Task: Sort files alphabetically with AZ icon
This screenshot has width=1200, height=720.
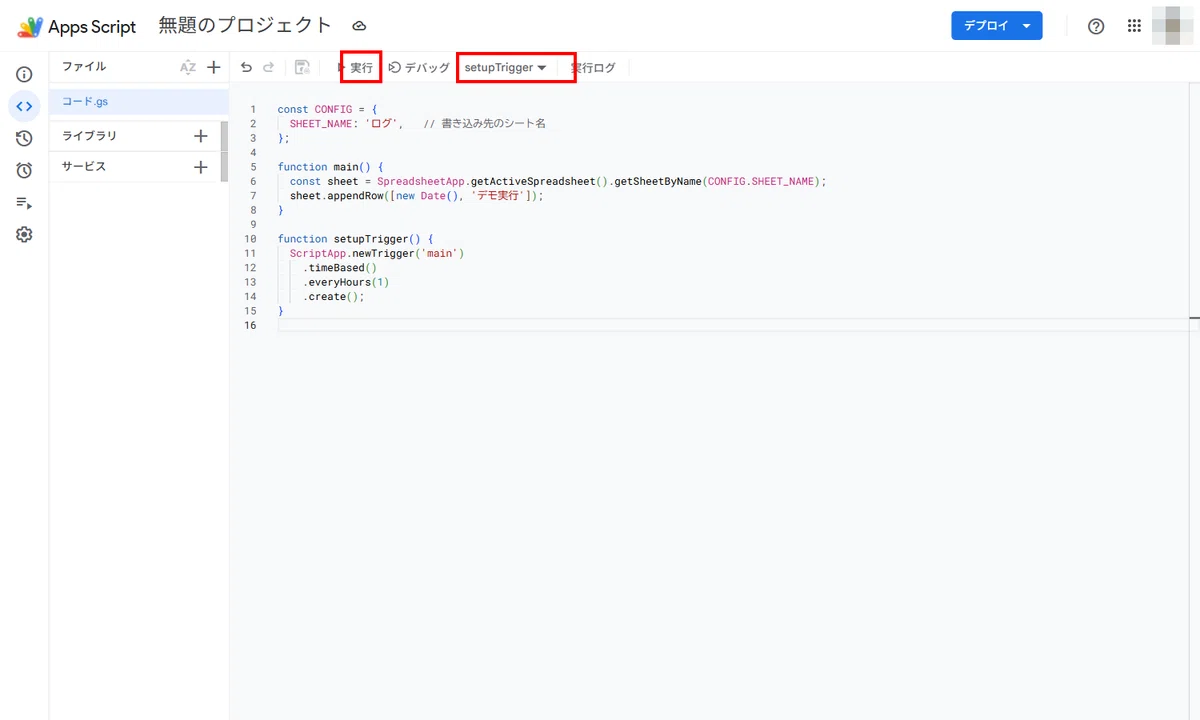Action: (188, 67)
